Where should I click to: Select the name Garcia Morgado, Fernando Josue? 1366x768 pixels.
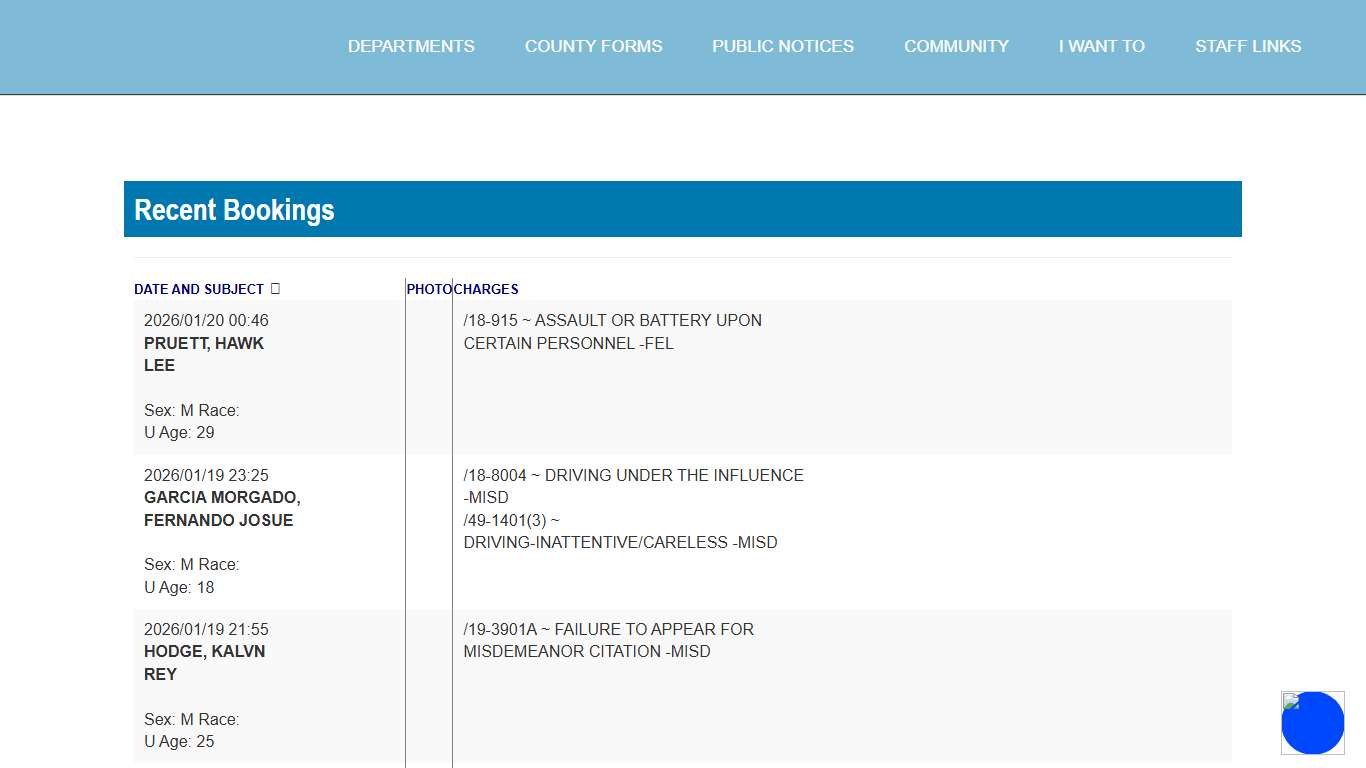pos(222,509)
